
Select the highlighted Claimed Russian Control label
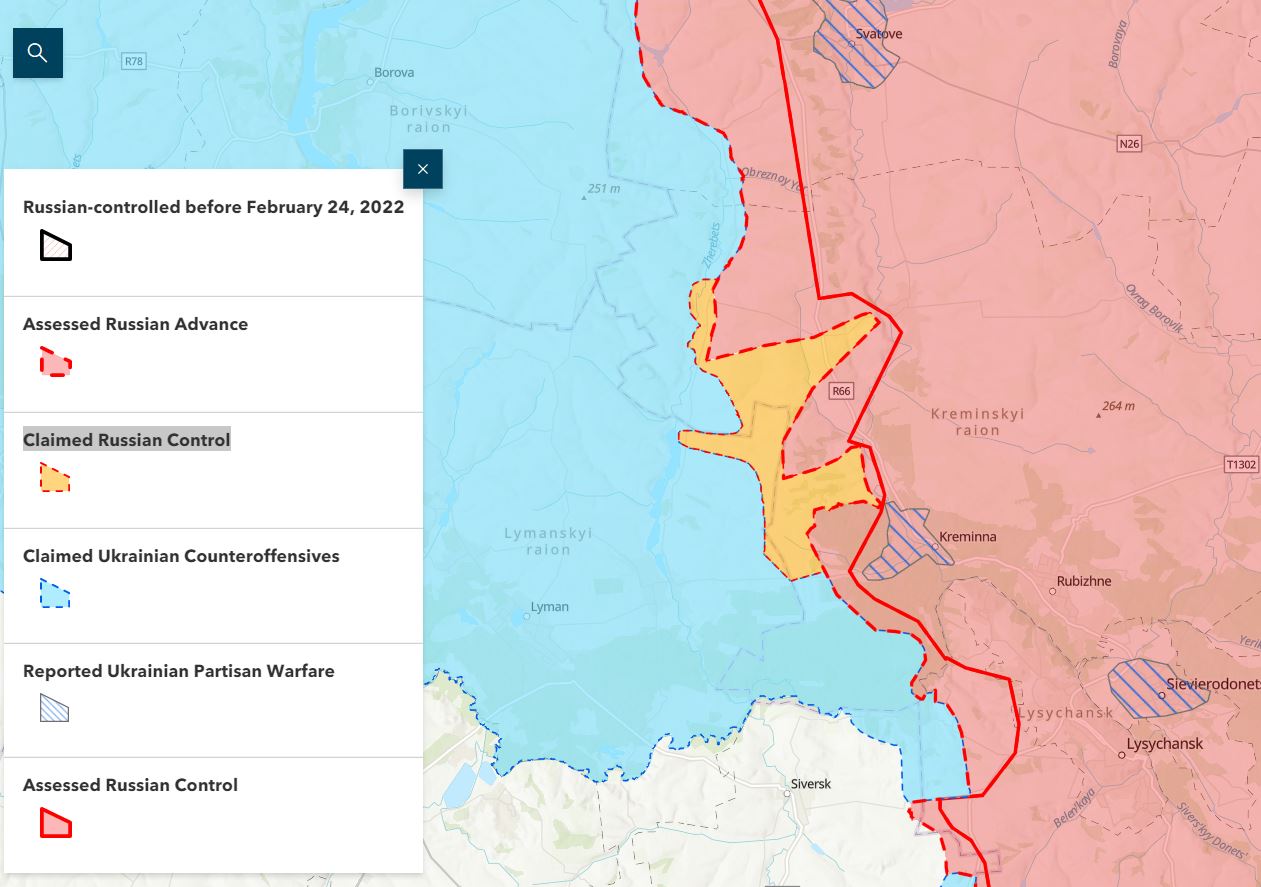pyautogui.click(x=127, y=440)
